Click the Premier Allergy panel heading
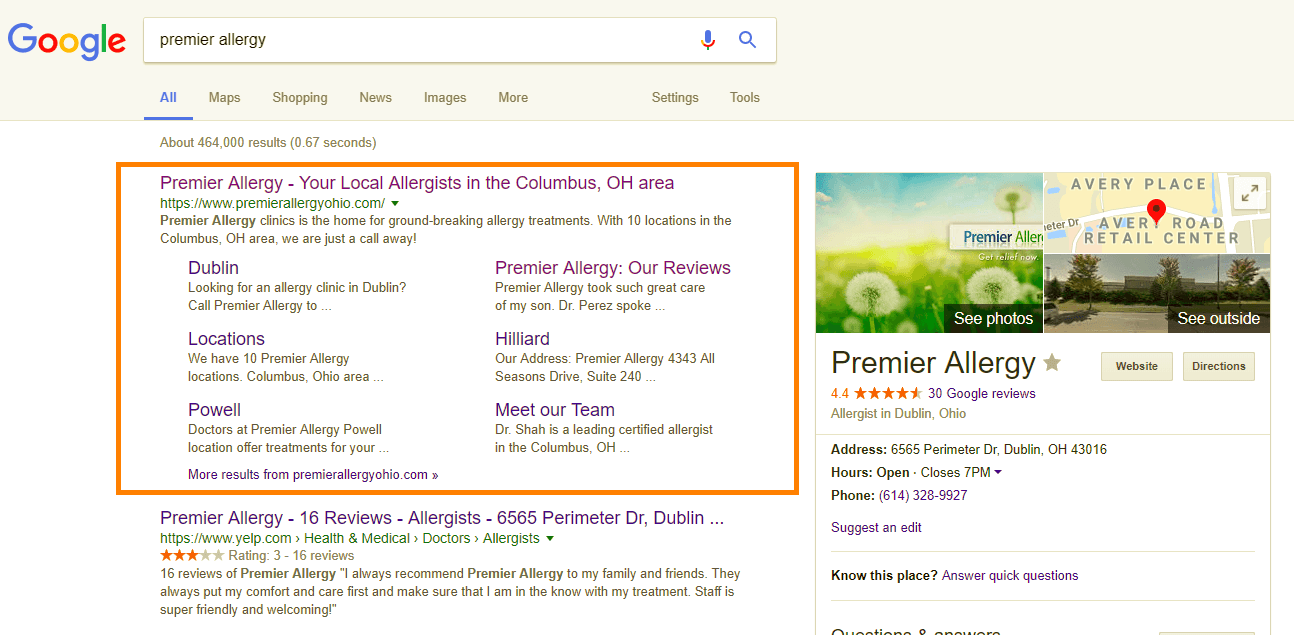This screenshot has height=635, width=1294. 933,362
